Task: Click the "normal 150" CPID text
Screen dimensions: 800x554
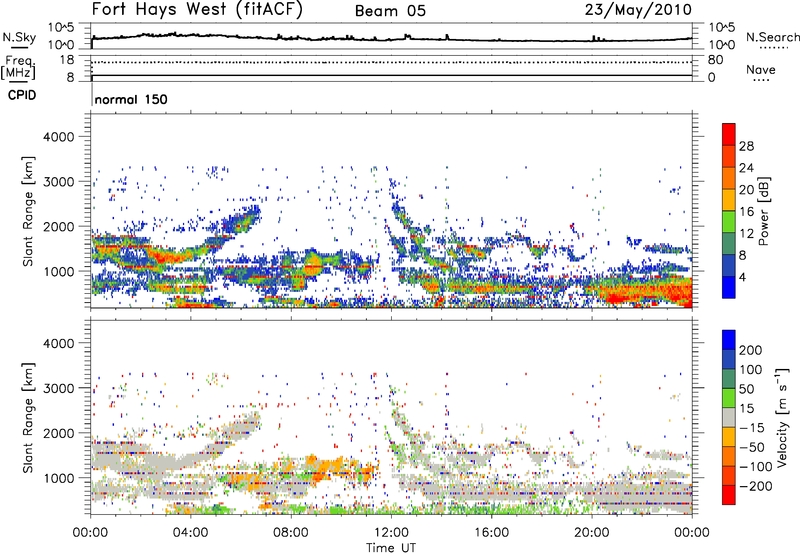Action: (131, 99)
